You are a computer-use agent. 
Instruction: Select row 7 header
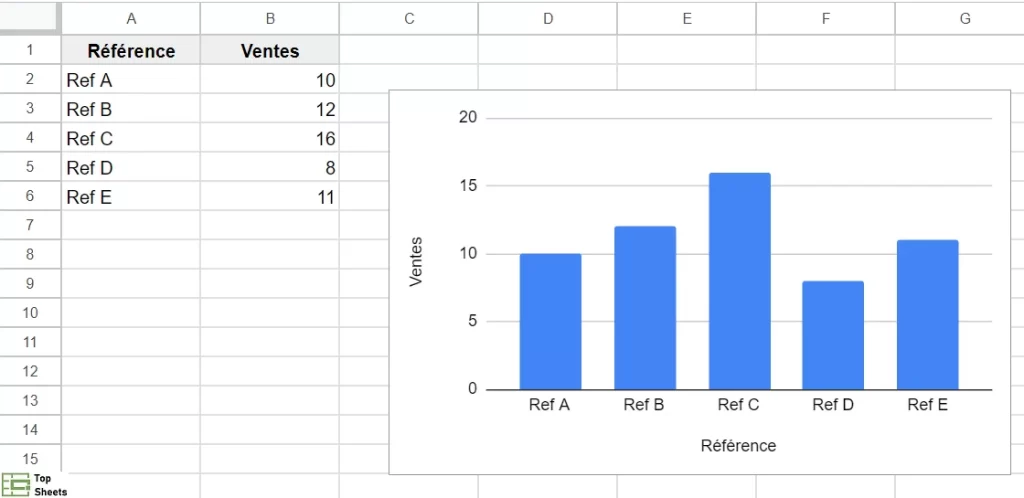(x=30, y=225)
